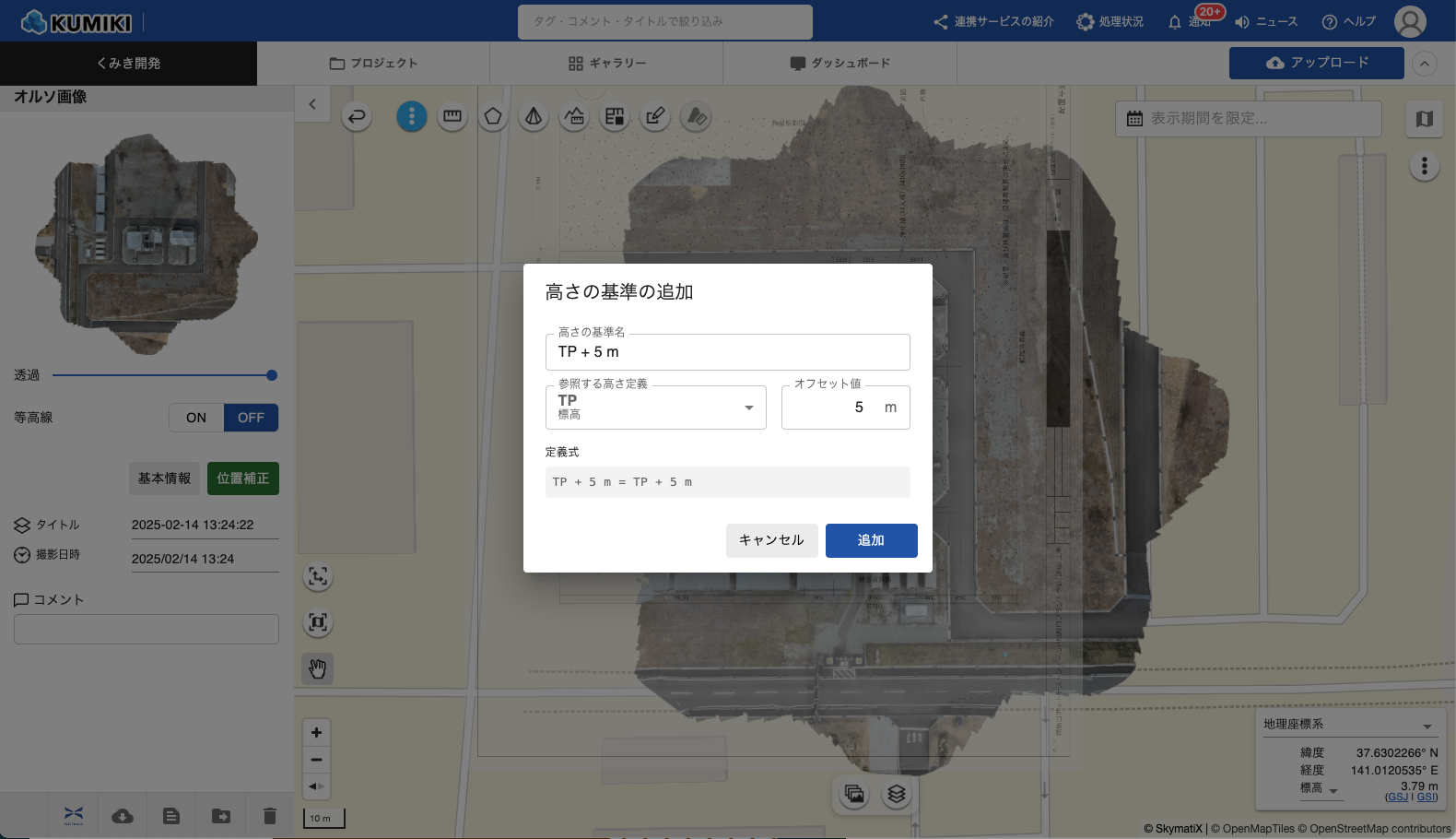The height and width of the screenshot is (839, 1456).
Task: Click the 追加 button in dialog
Action: (871, 540)
